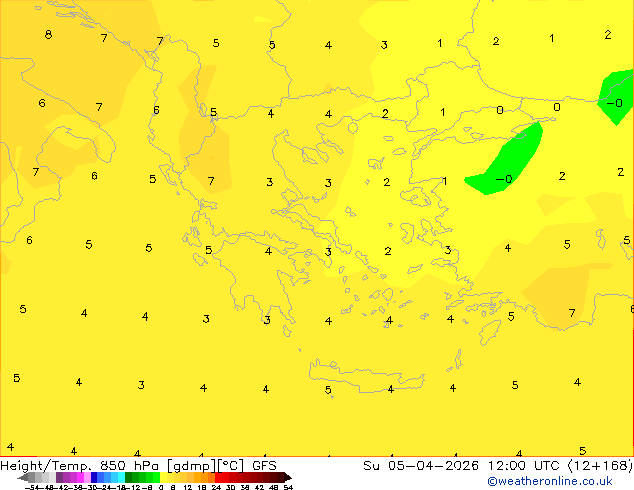This screenshot has width=634, height=490.
Task: Select the magenta swatch in the color scale
Action: (80, 477)
